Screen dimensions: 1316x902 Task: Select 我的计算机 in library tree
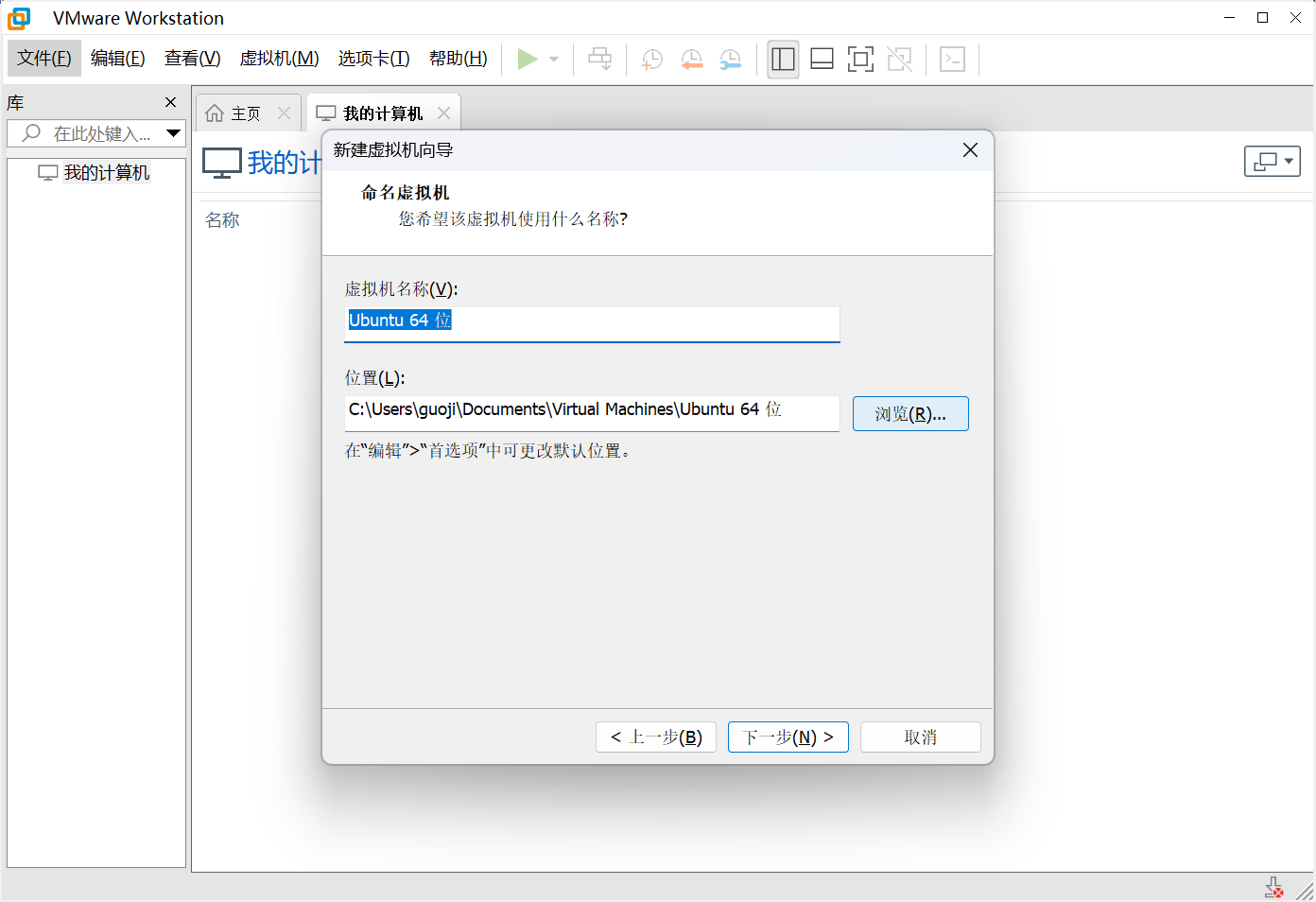click(x=95, y=173)
